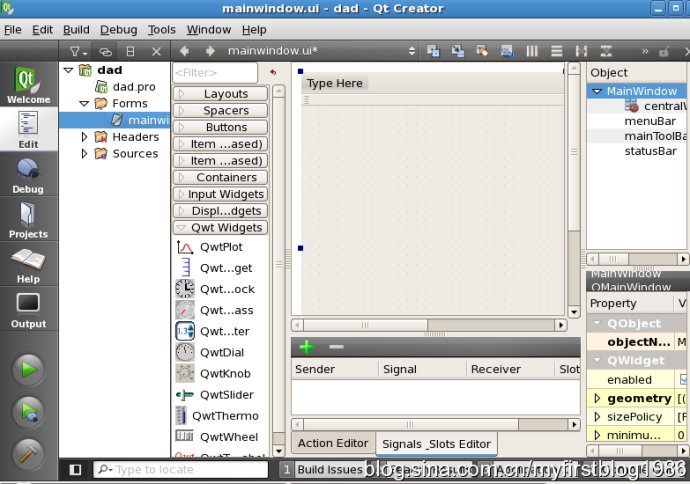The image size is (690, 484).
Task: Go forward in editor history
Action: pos(210,51)
